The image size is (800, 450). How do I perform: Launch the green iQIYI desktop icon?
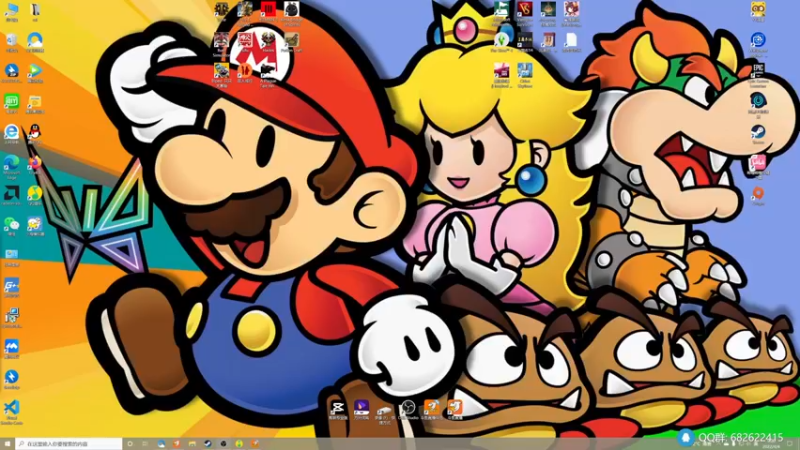(11, 101)
